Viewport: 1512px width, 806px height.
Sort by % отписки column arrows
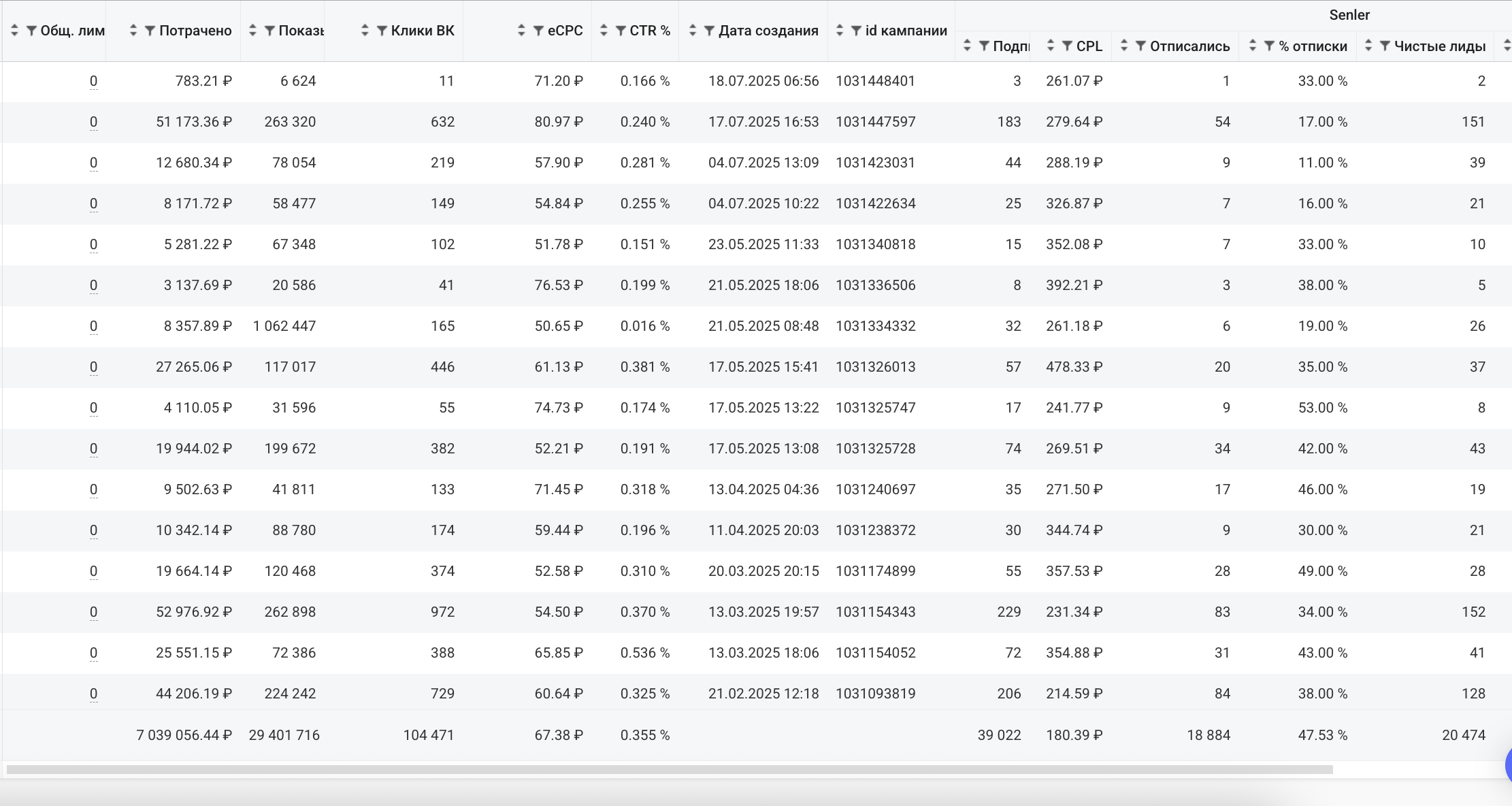click(x=1253, y=46)
